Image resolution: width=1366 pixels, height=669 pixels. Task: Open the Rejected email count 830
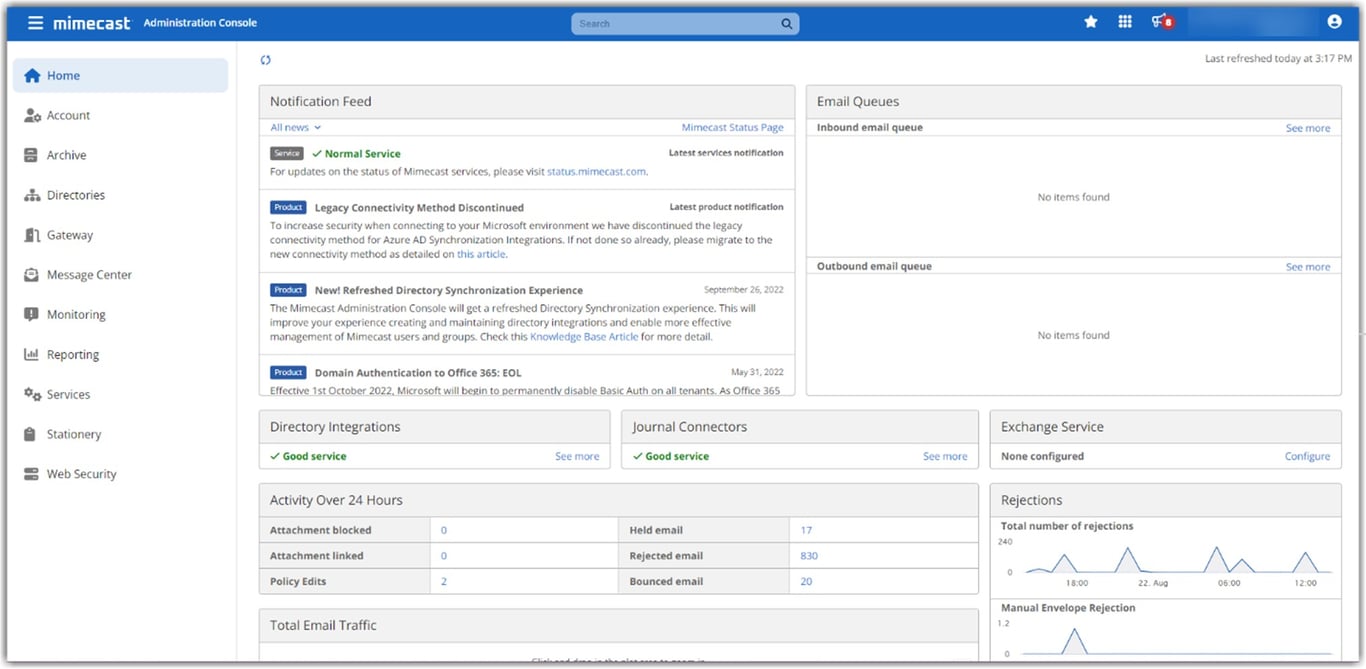coord(808,555)
